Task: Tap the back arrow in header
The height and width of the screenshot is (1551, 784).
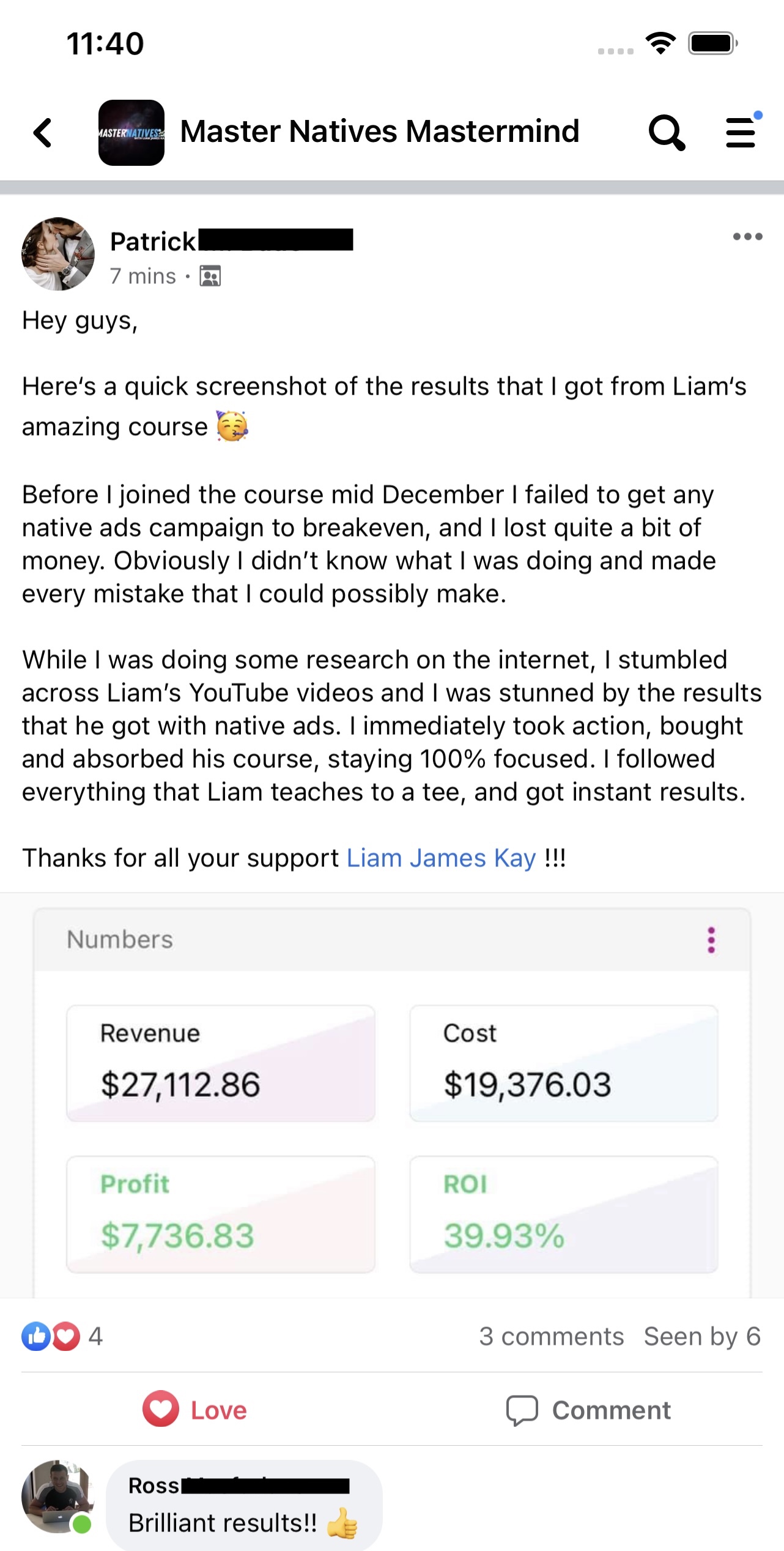Action: coord(43,133)
